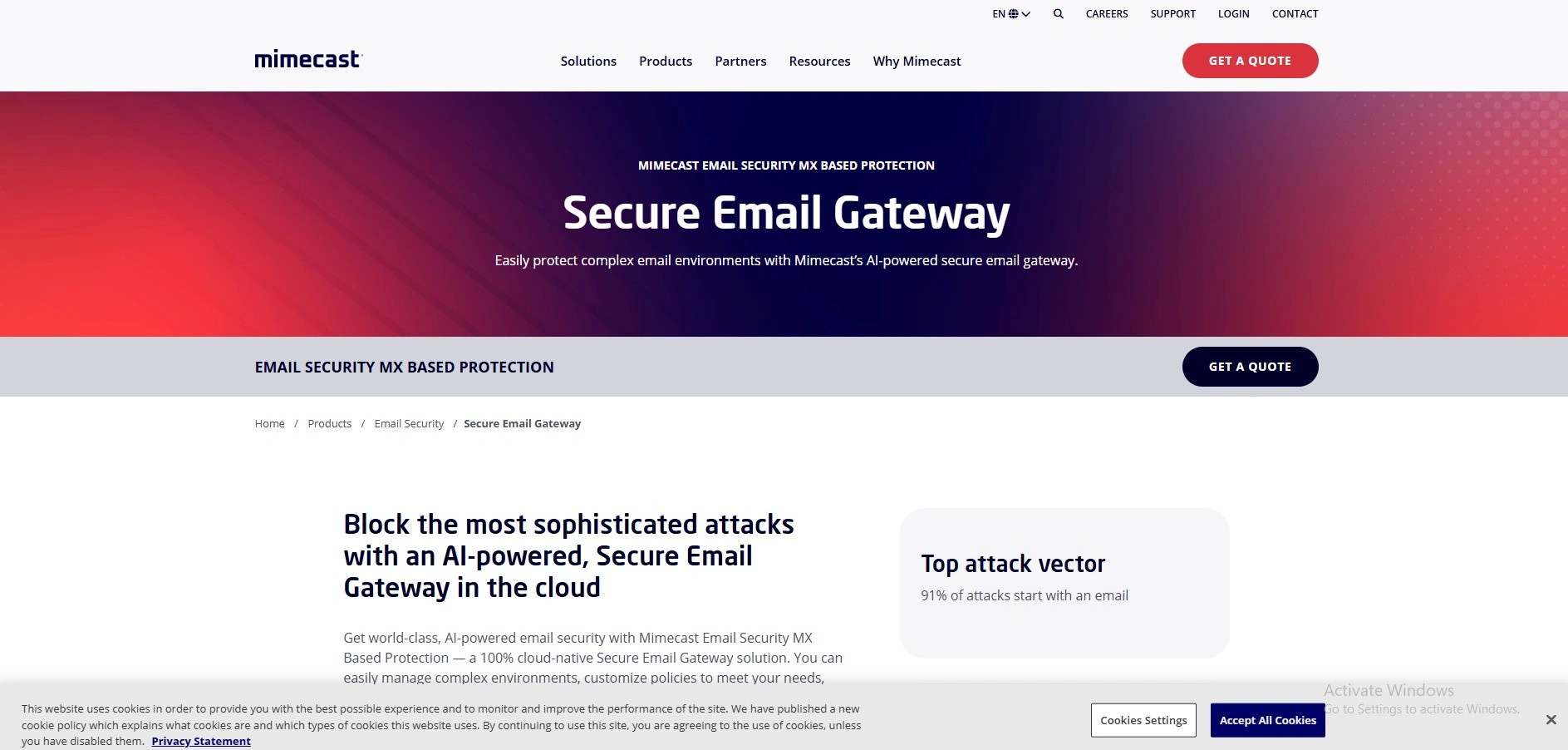Go to the CAREERS page
This screenshot has width=1568, height=750.
tap(1106, 13)
